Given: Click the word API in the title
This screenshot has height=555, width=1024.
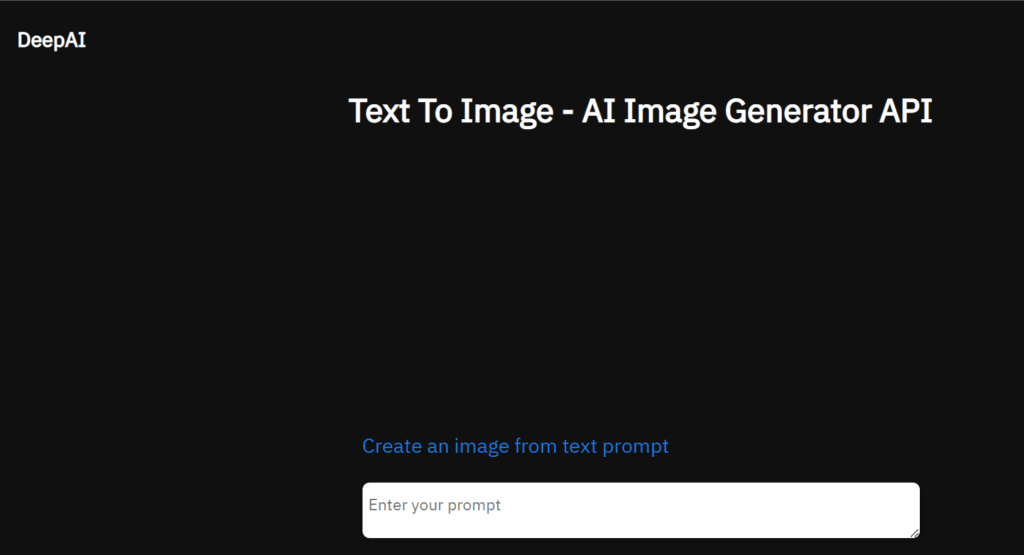Looking at the screenshot, I should (x=905, y=111).
